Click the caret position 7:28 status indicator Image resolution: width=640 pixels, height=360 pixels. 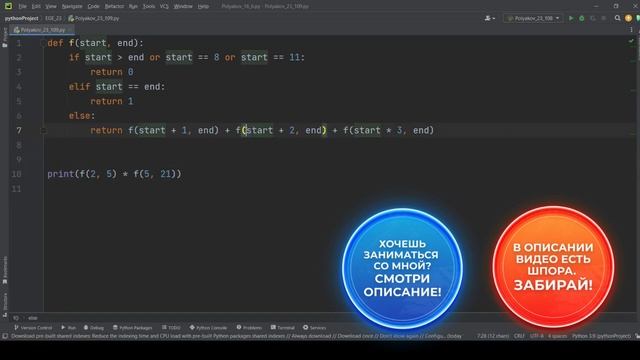(493, 336)
